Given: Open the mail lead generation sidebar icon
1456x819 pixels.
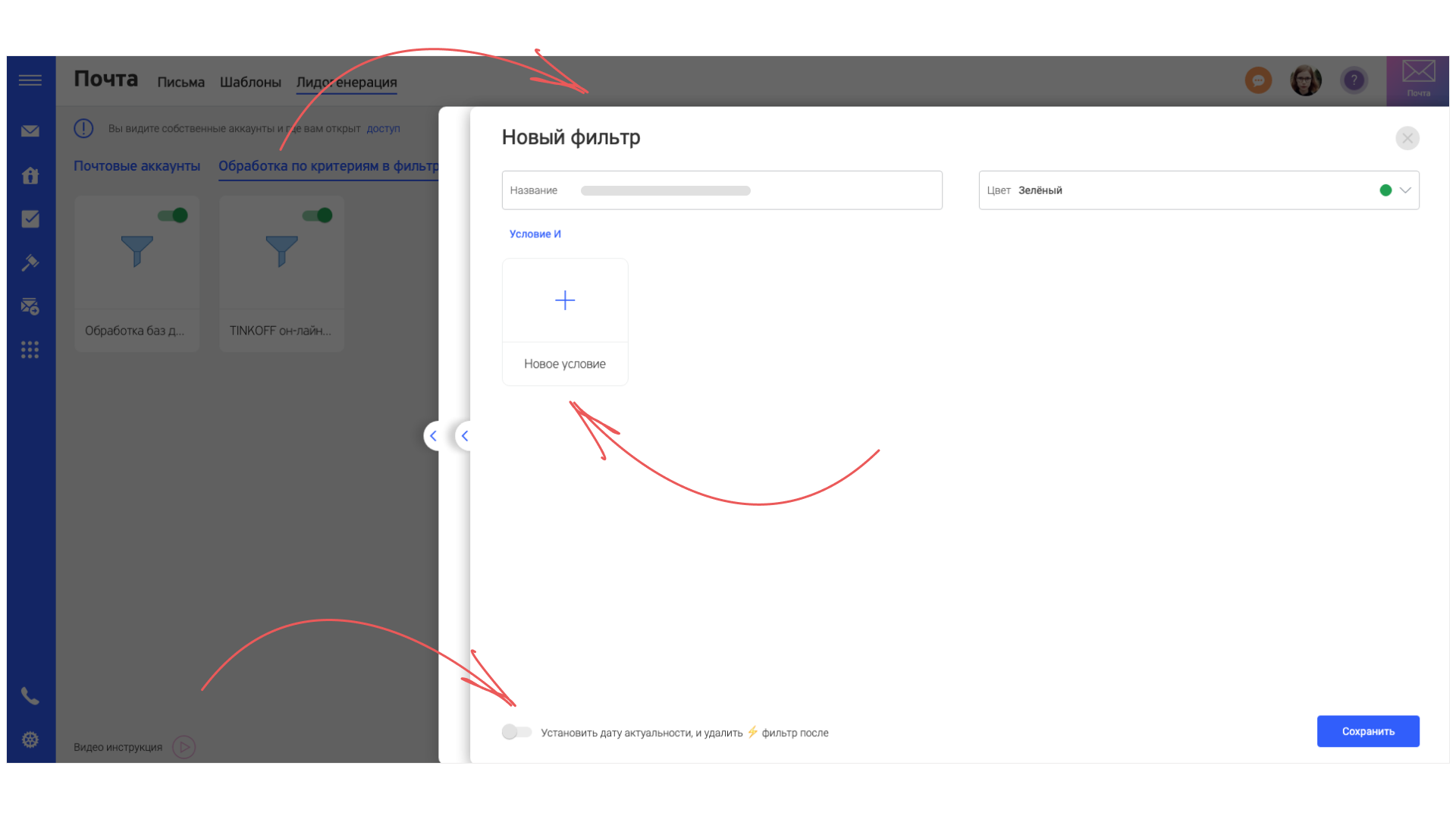Looking at the screenshot, I should [30, 306].
